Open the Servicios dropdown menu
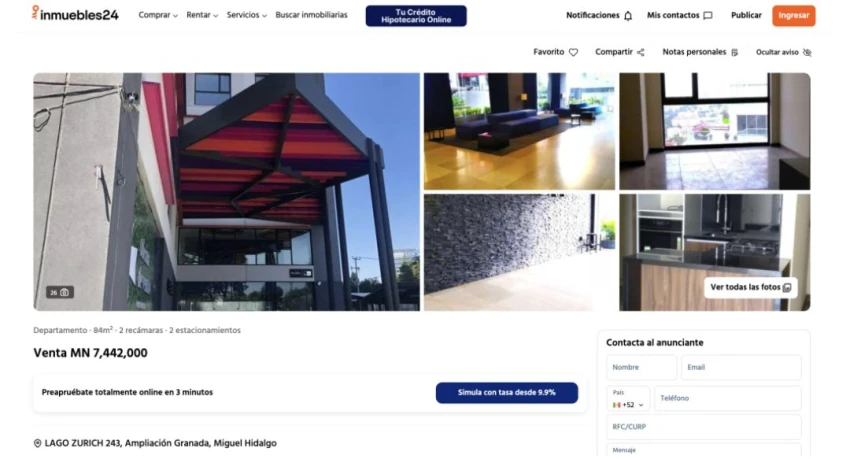Screen dimensions: 850x459 247,15
